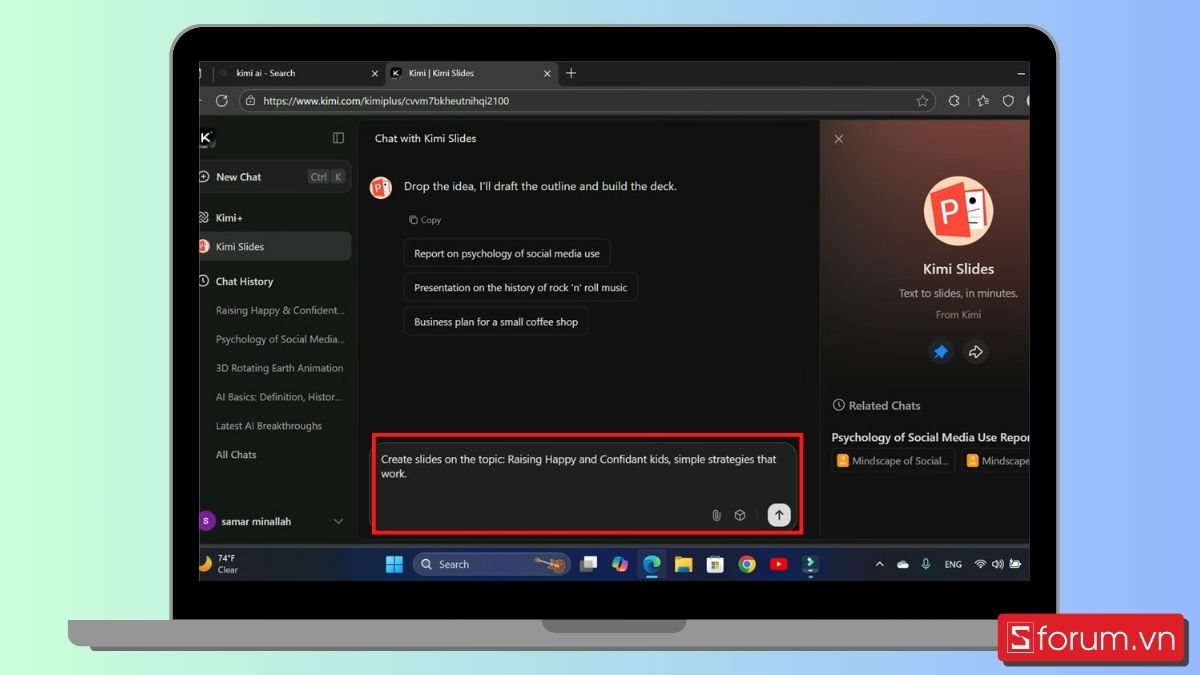The width and height of the screenshot is (1200, 675).
Task: Open Microsoft Edge on the taskbar
Action: (652, 564)
